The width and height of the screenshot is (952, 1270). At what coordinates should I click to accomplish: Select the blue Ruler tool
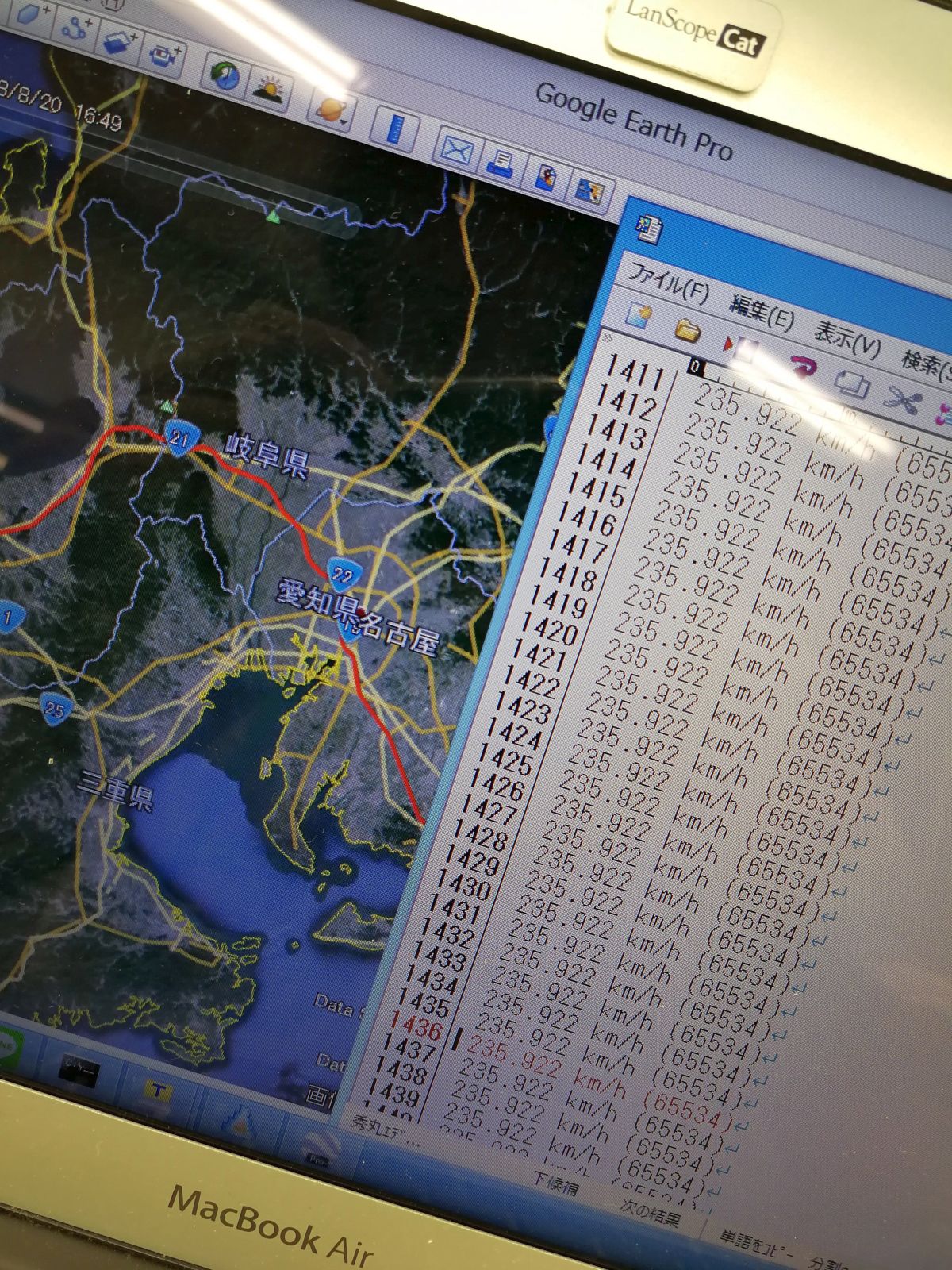pos(394,128)
